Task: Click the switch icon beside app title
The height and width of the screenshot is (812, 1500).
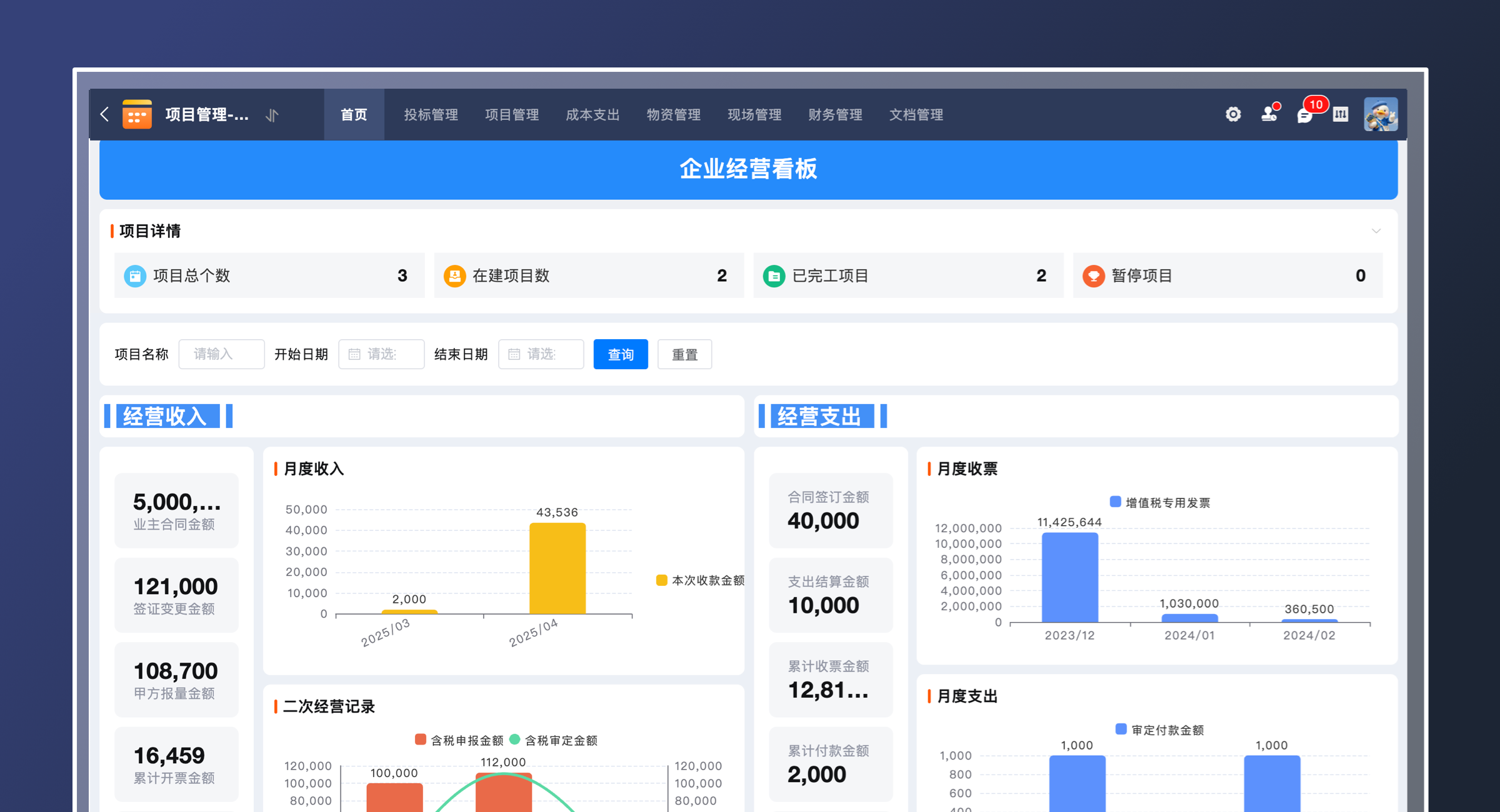Action: (x=272, y=115)
